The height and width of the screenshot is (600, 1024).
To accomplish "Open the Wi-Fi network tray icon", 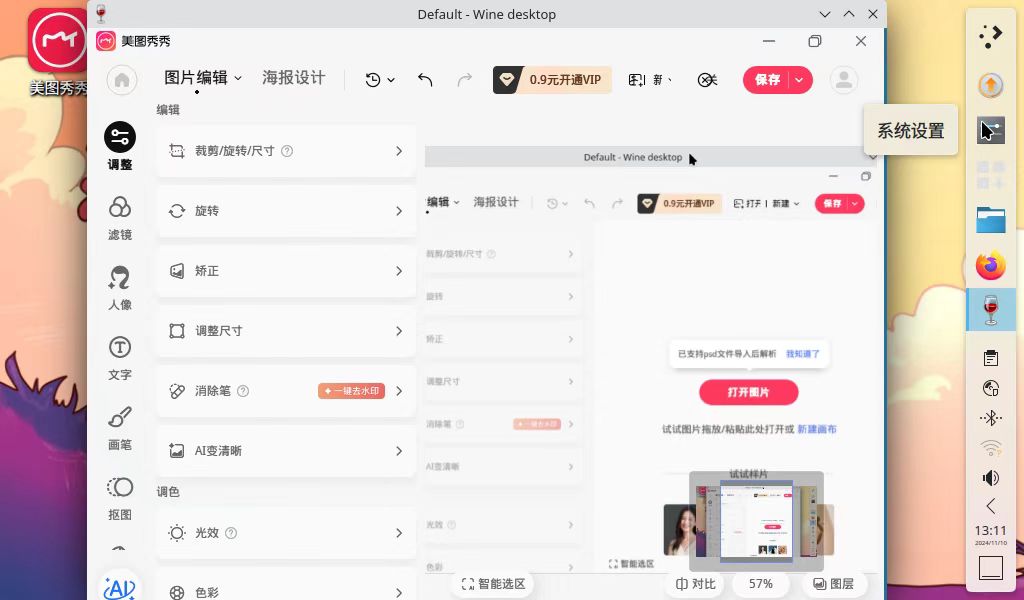I will [x=991, y=448].
